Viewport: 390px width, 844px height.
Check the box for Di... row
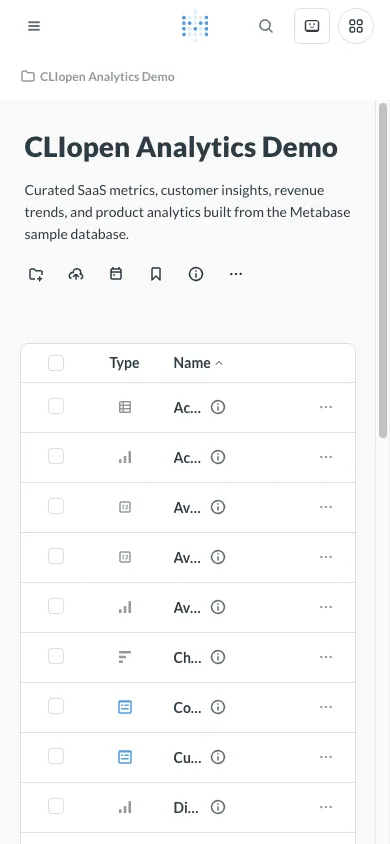point(56,806)
